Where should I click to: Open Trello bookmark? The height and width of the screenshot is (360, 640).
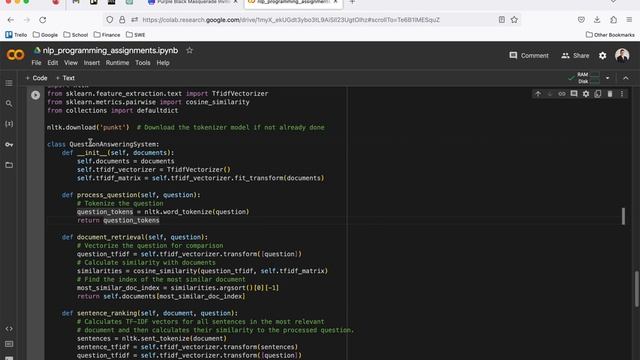(x=16, y=35)
